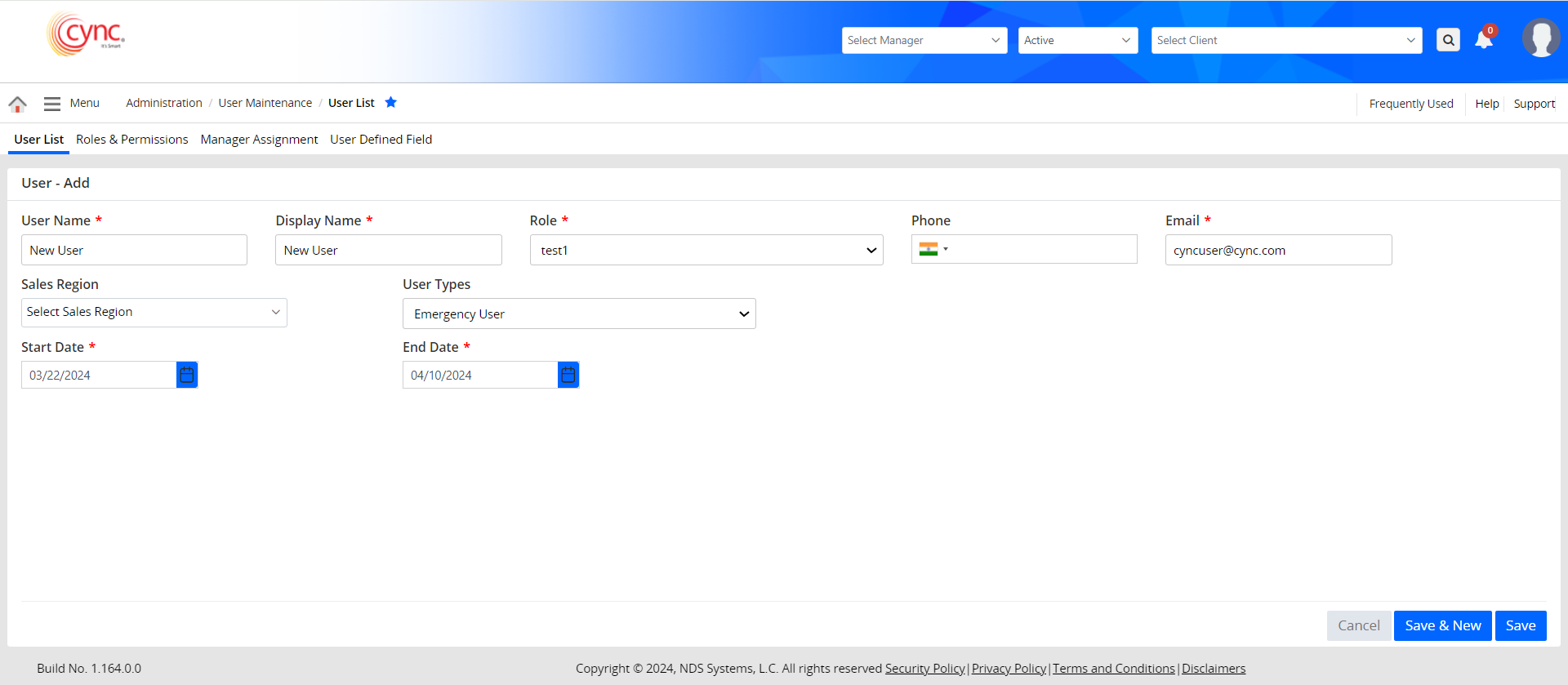Open the Select Client dropdown
This screenshot has width=1568, height=685.
click(1285, 40)
